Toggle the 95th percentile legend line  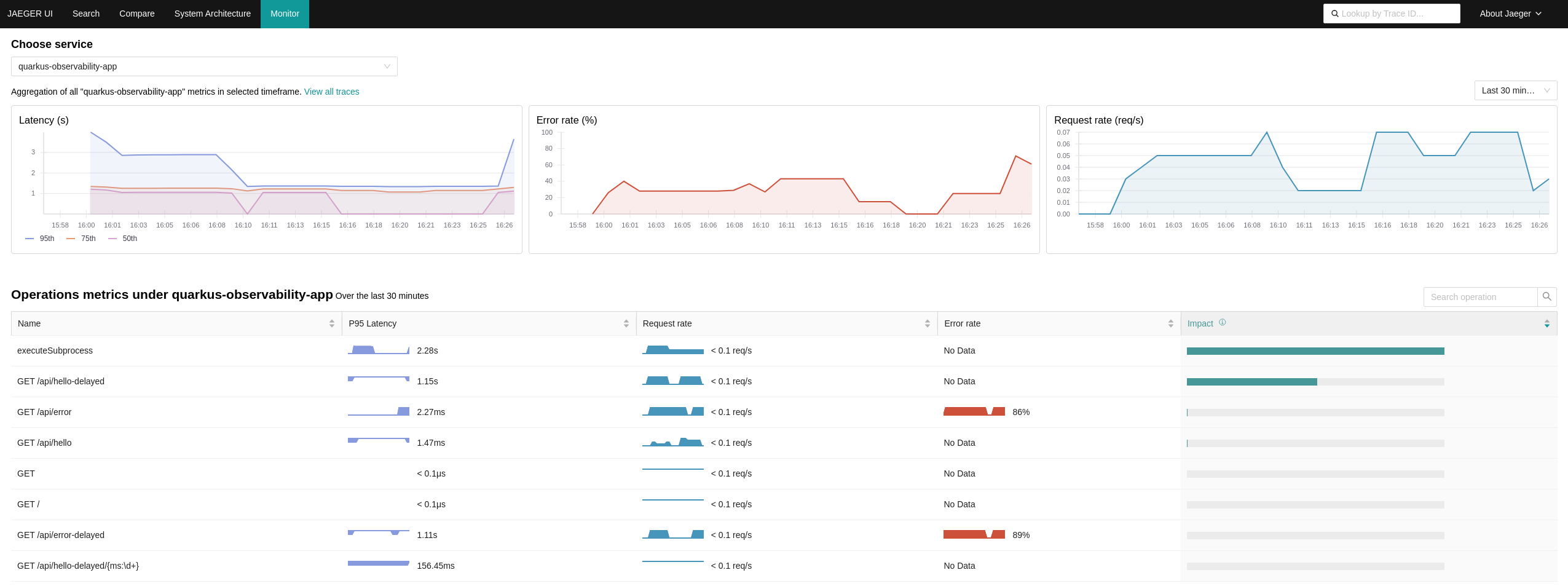(40, 239)
